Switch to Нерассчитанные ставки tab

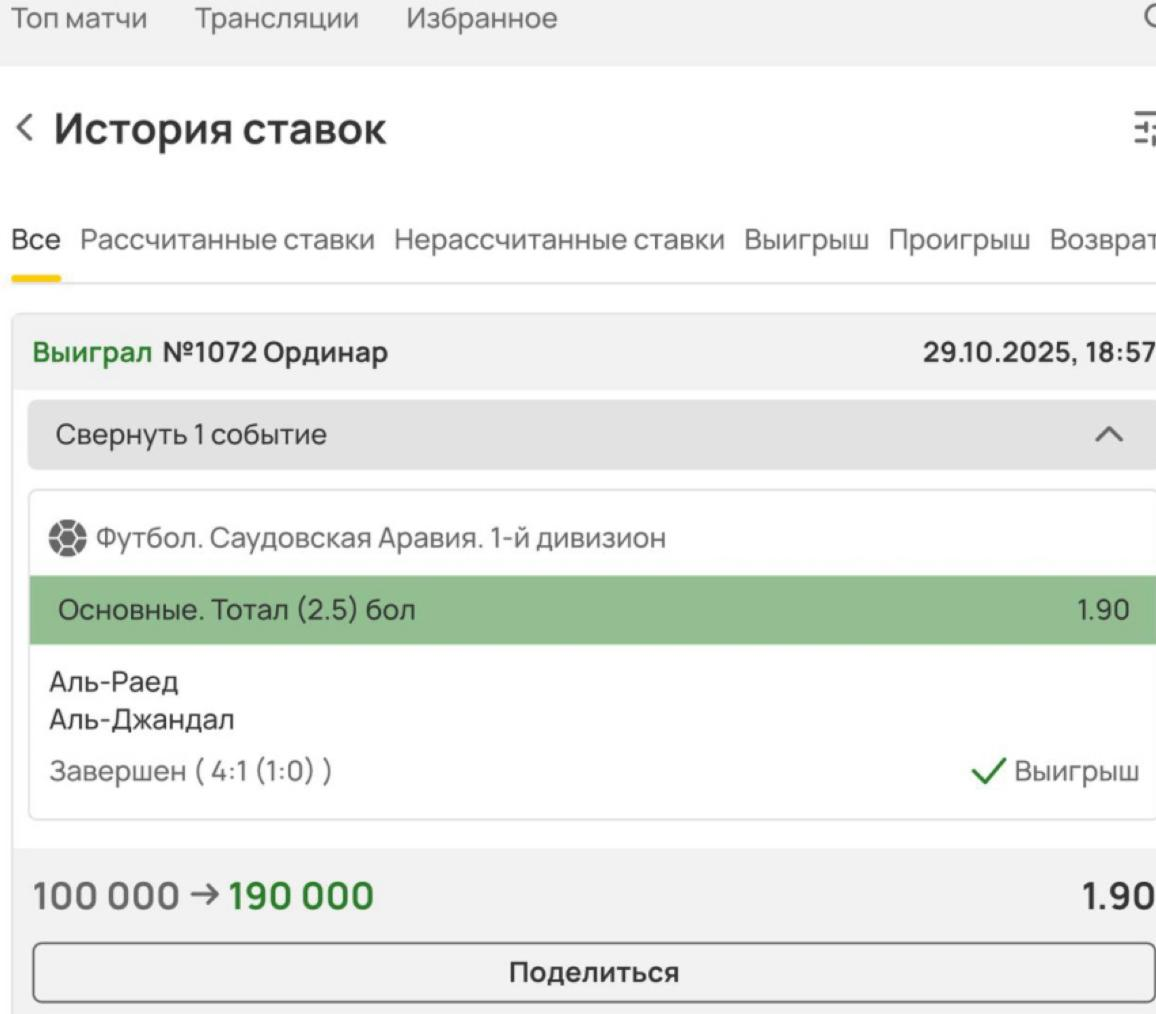coord(559,240)
